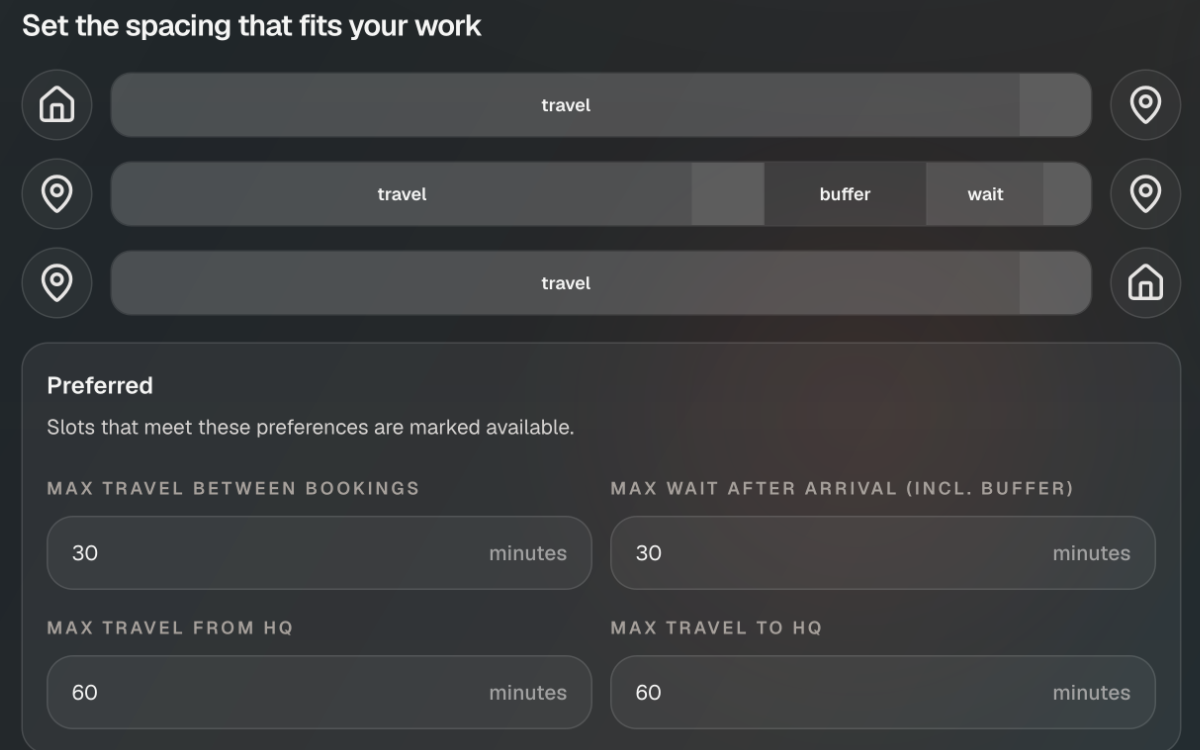Select the wait segment in the middle bar

click(x=985, y=194)
